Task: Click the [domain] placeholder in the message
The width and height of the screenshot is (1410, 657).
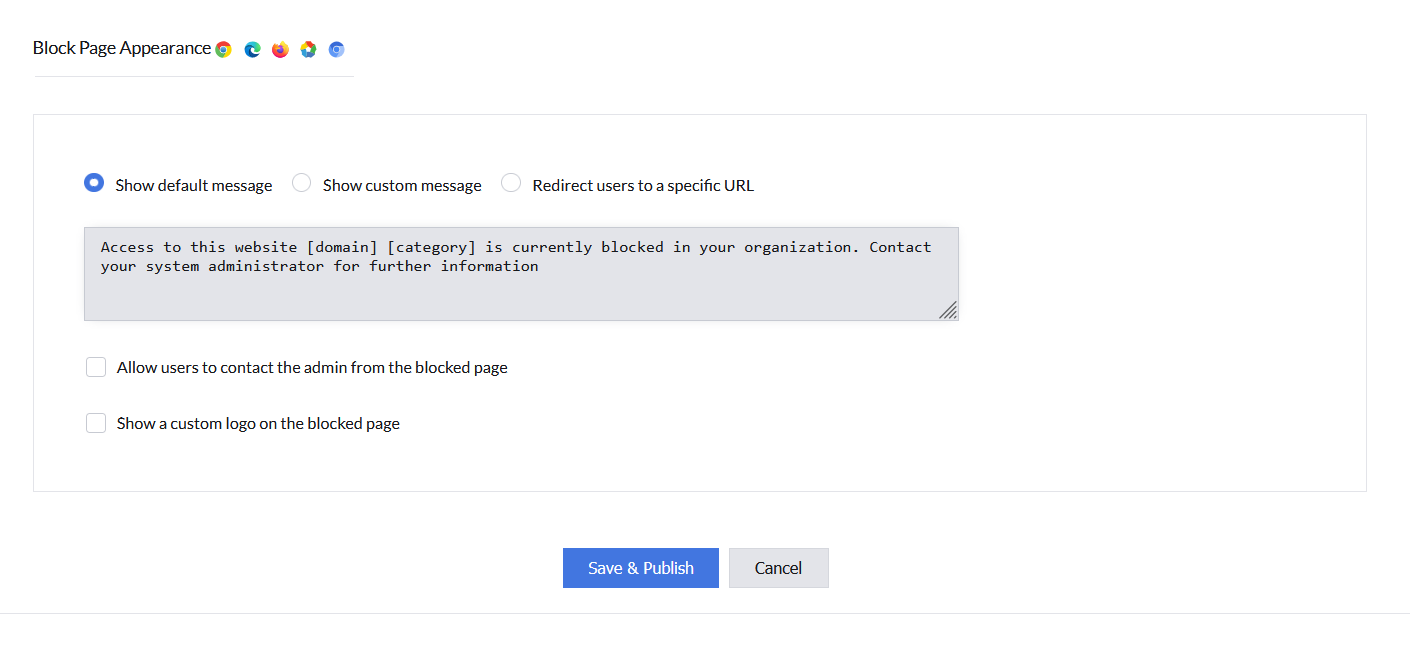Action: point(342,247)
